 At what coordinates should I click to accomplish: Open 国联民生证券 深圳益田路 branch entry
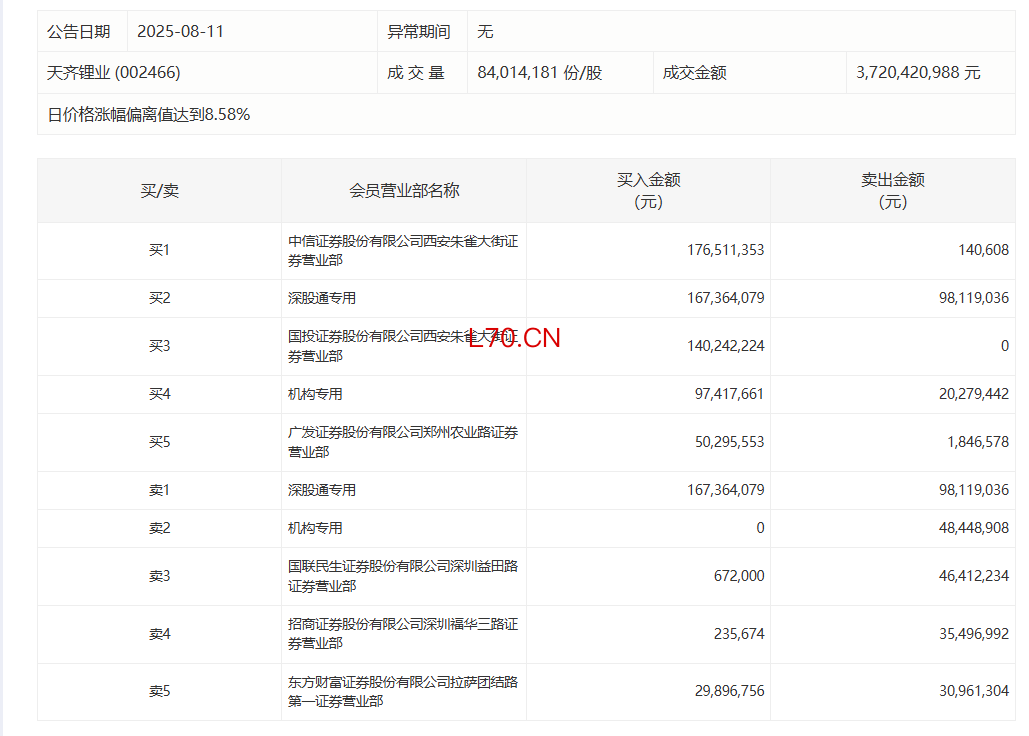pos(403,576)
